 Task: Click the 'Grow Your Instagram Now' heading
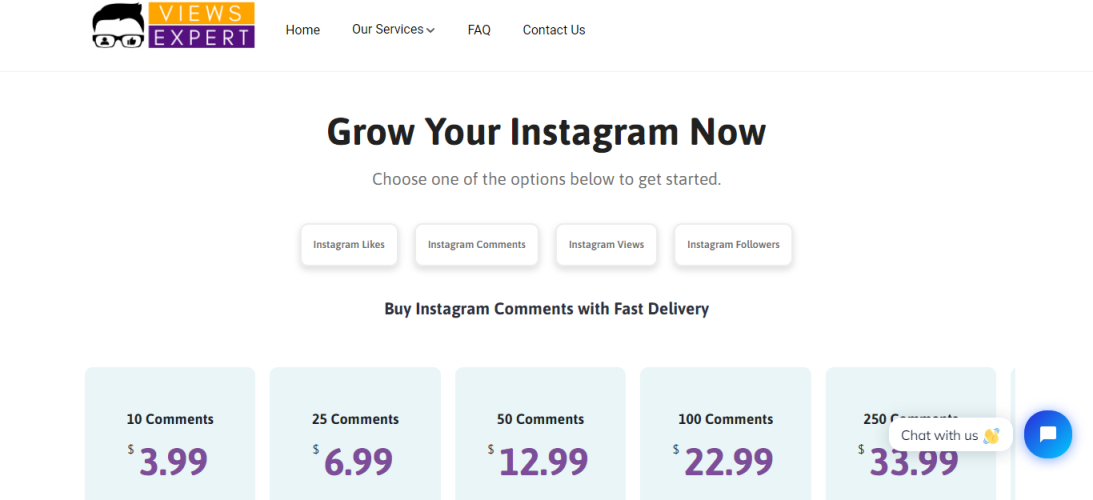pyautogui.click(x=546, y=132)
